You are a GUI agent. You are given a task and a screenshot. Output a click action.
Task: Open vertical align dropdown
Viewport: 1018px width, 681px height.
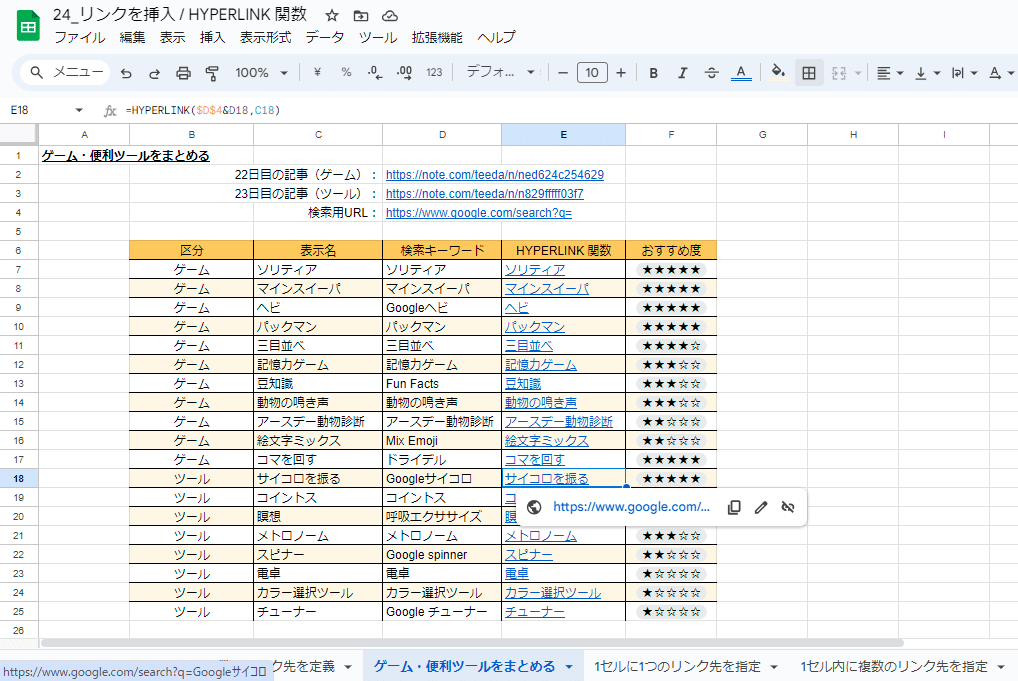pyautogui.click(x=927, y=73)
